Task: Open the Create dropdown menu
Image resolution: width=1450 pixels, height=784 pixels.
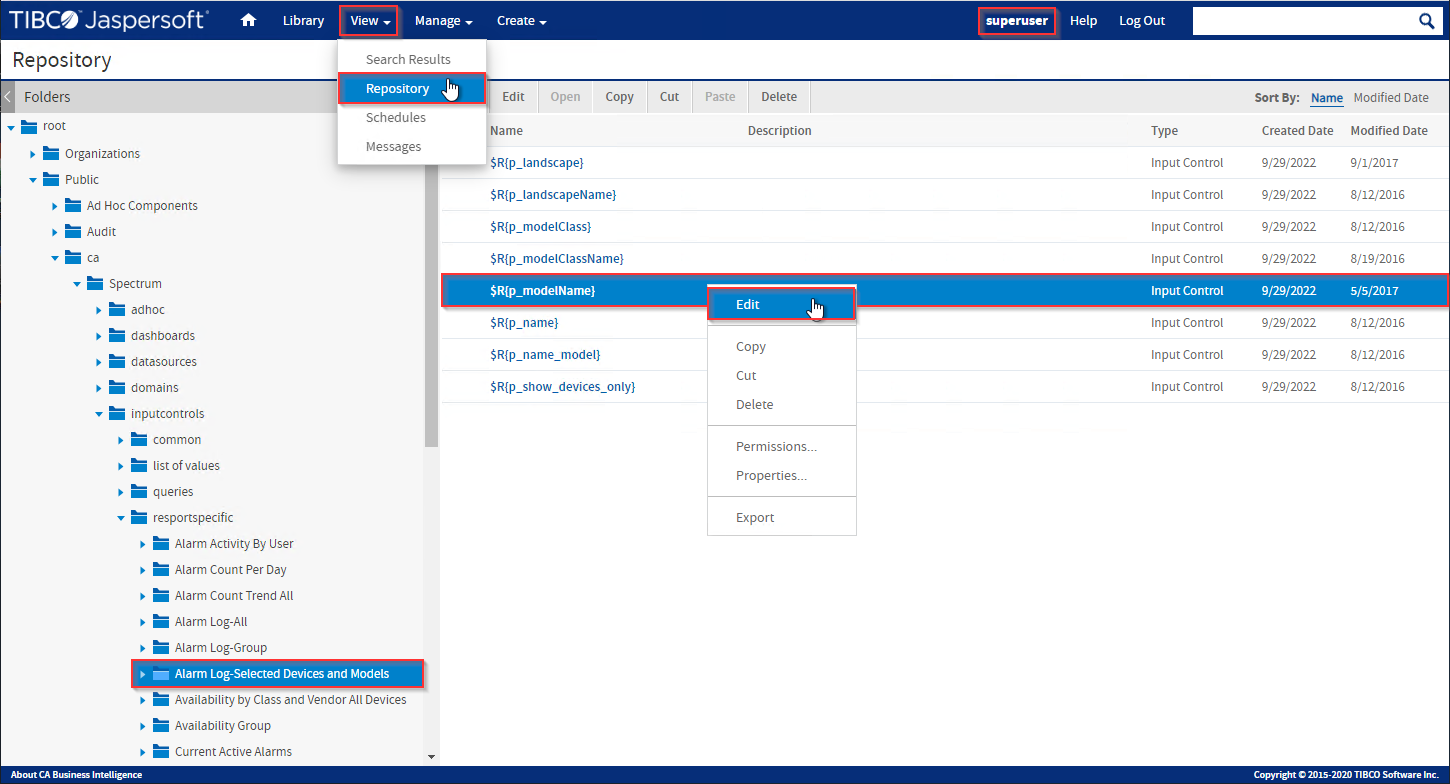Action: 521,21
